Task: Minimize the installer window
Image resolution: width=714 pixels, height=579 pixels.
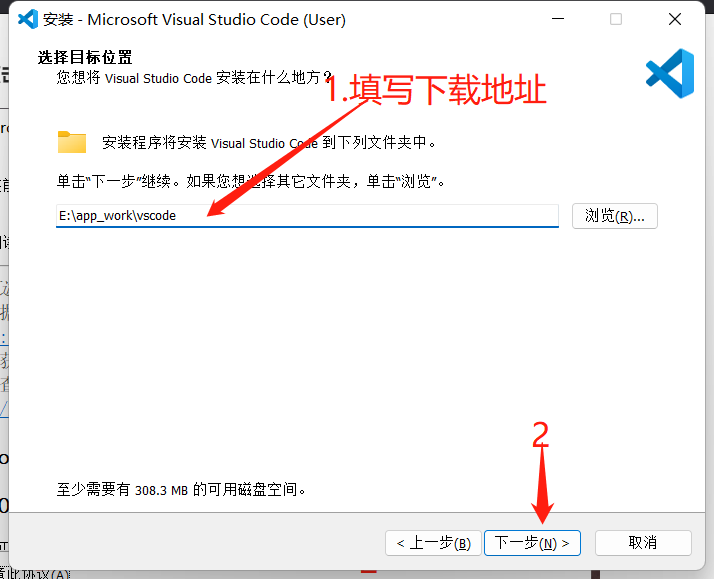Action: tap(558, 19)
